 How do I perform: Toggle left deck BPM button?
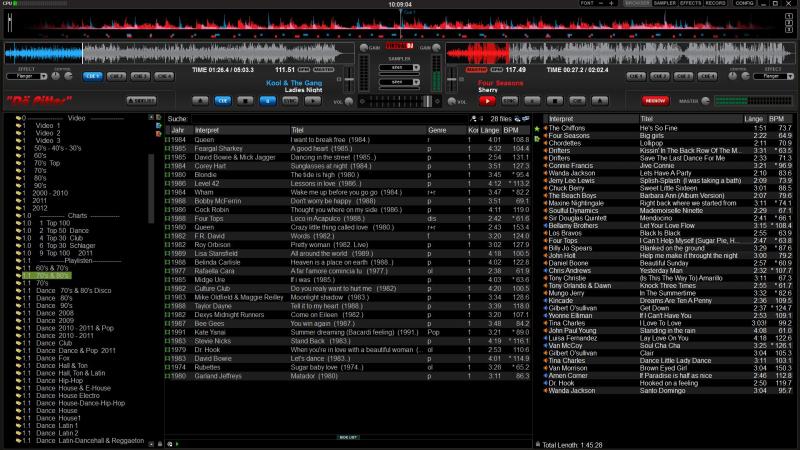[304, 69]
